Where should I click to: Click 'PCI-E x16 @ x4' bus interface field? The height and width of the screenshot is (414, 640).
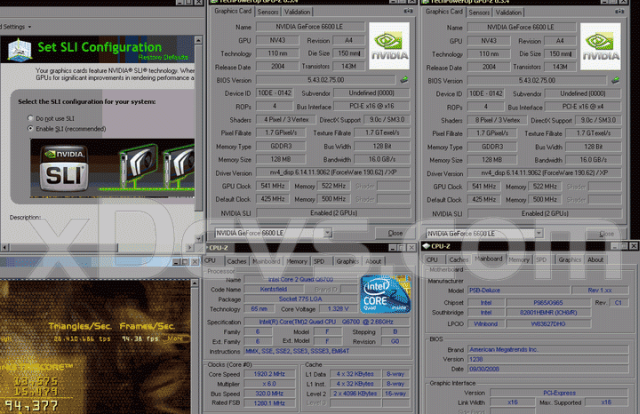(x=582, y=107)
